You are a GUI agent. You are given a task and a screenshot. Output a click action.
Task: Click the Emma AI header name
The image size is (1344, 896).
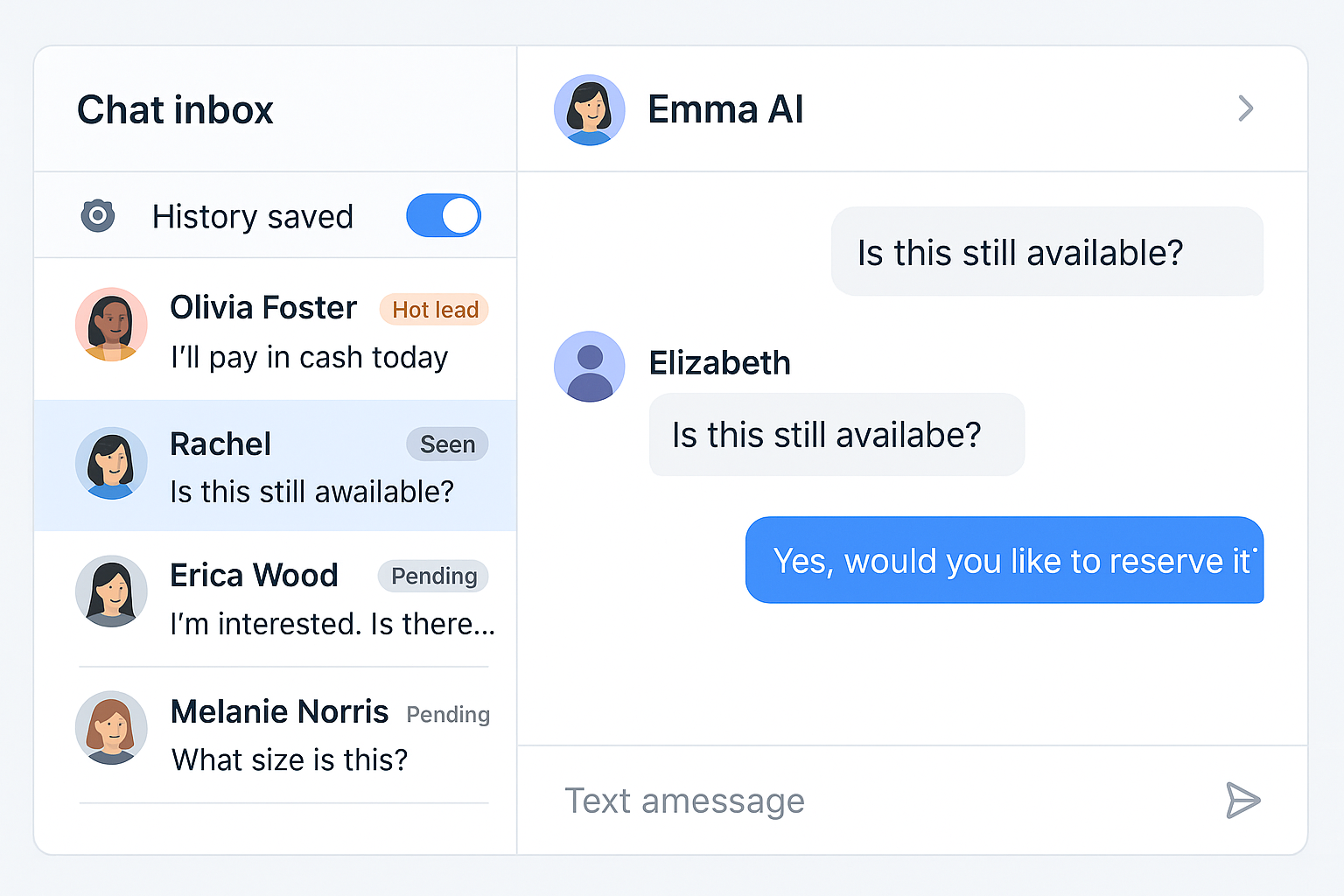(725, 110)
